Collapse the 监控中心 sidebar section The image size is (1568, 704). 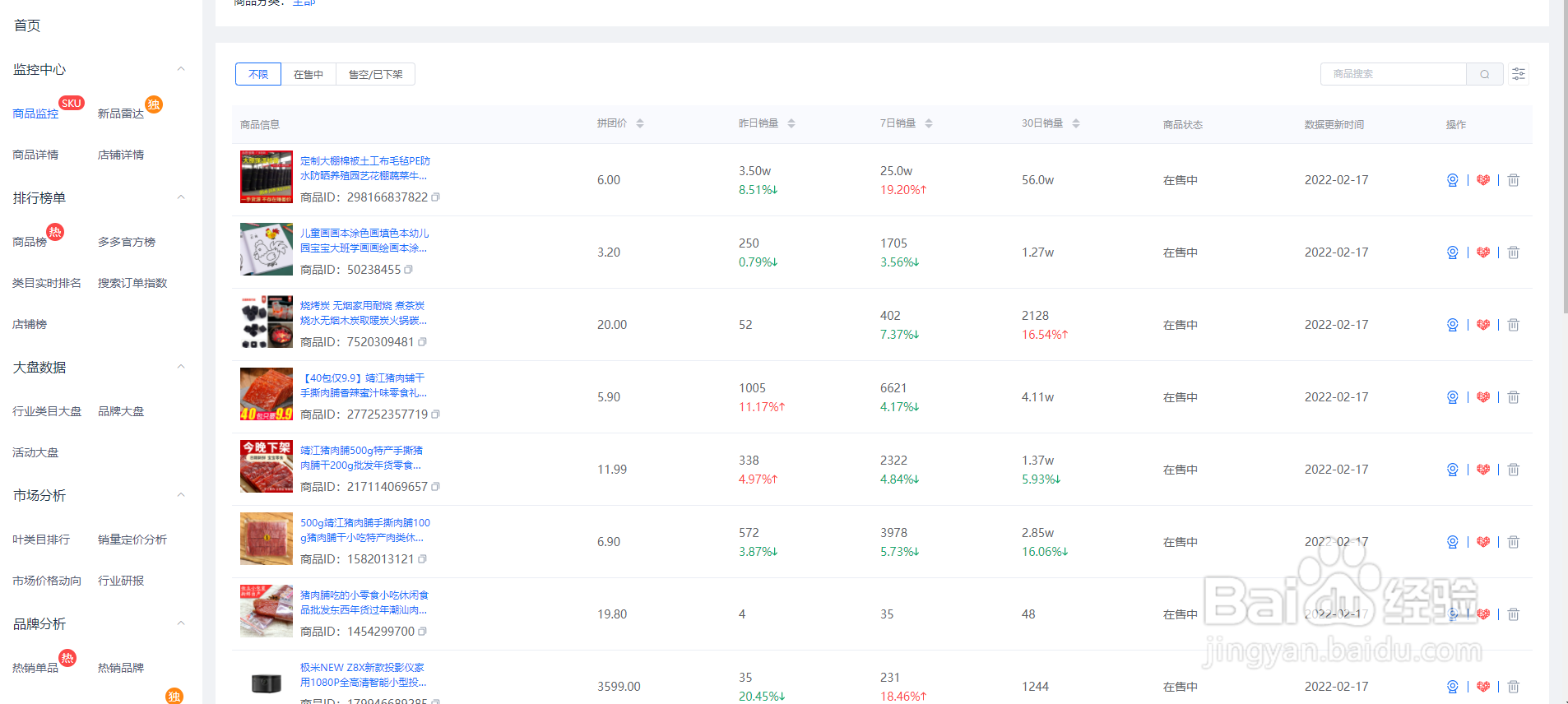coord(181,69)
